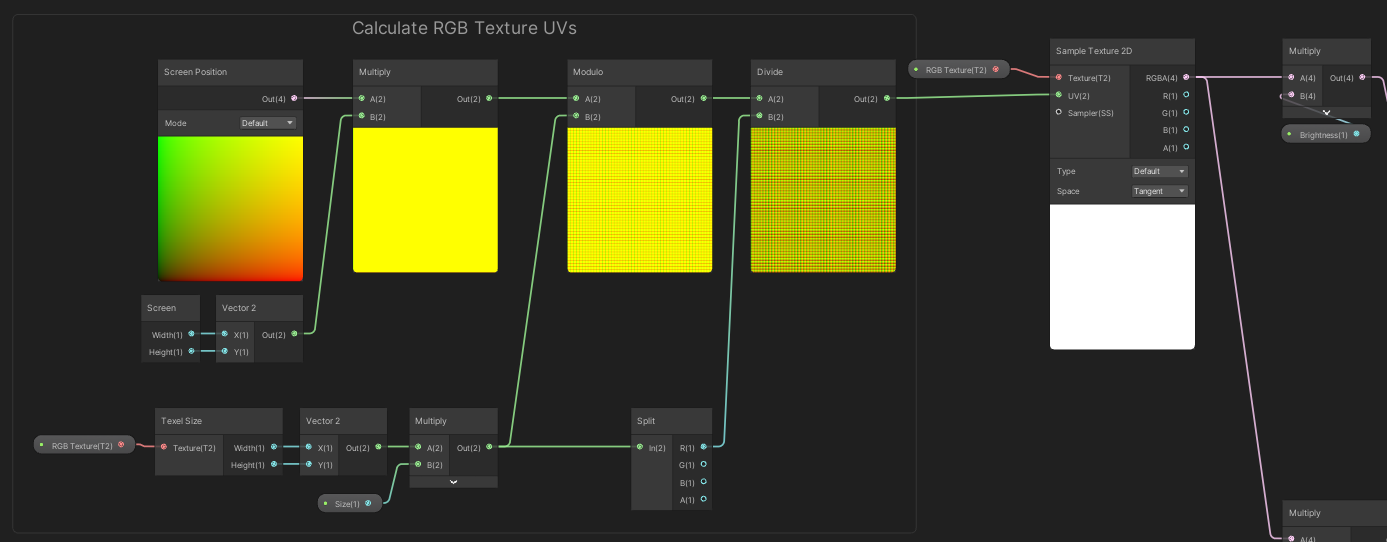Expand preview chevron on Multiply fed by Size

click(x=454, y=482)
